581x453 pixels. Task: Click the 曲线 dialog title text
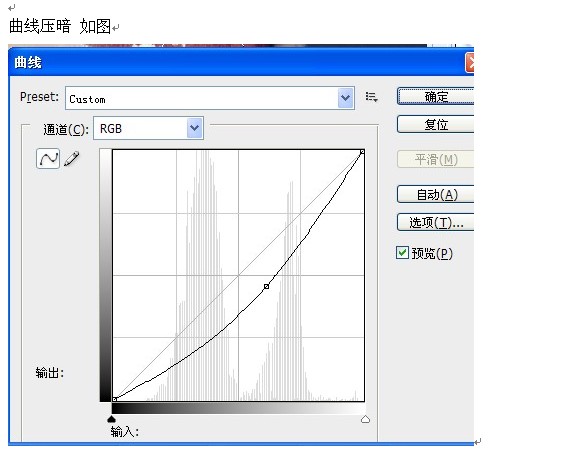click(28, 62)
